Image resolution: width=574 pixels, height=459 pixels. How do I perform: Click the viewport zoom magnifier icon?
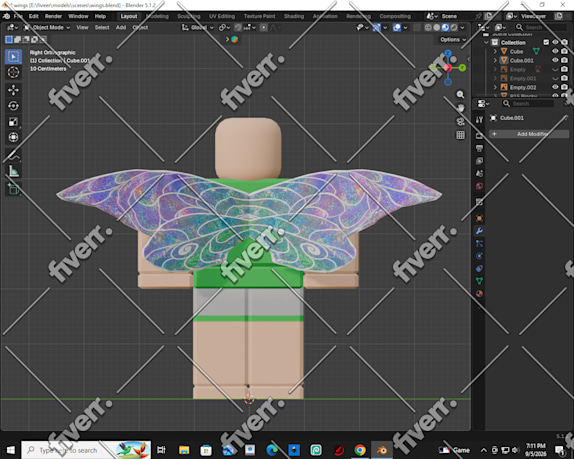(460, 95)
